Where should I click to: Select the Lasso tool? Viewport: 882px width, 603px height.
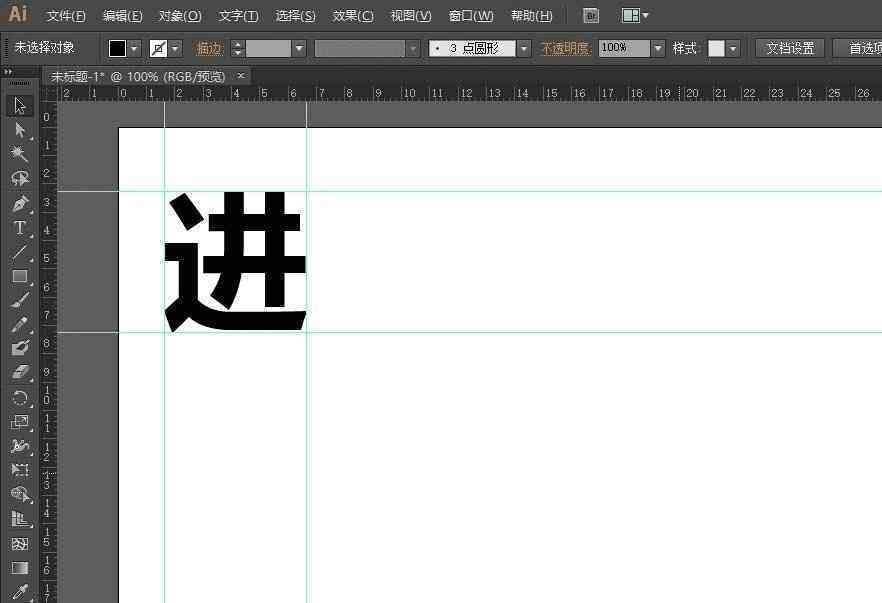[20, 178]
